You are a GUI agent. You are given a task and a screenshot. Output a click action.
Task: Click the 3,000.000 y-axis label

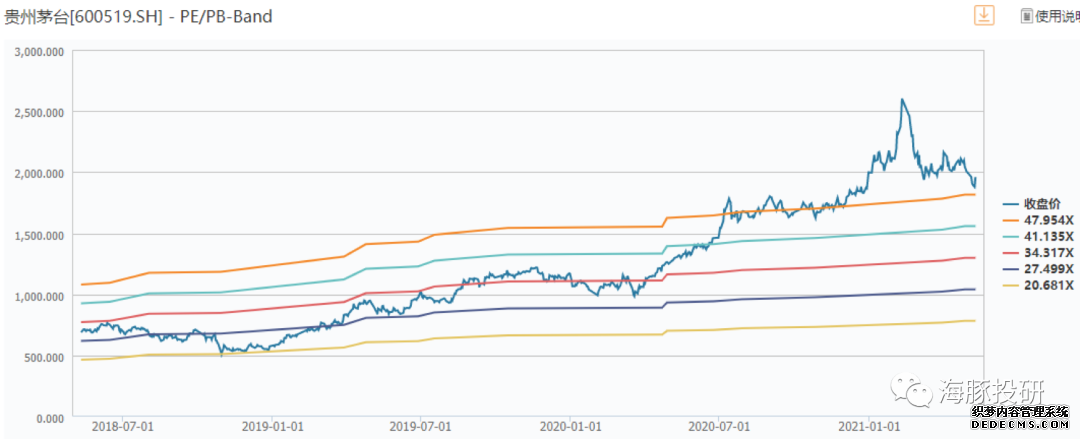click(38, 51)
